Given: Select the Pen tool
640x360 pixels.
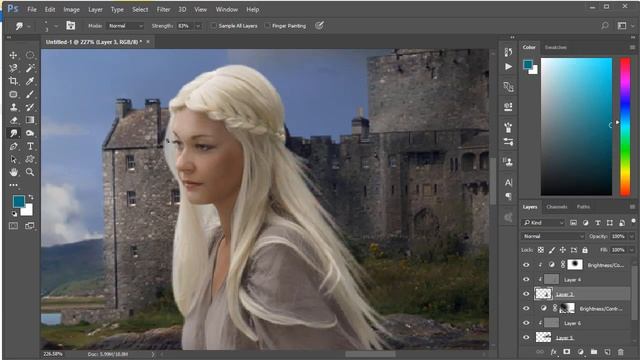Looking at the screenshot, I should point(13,146).
